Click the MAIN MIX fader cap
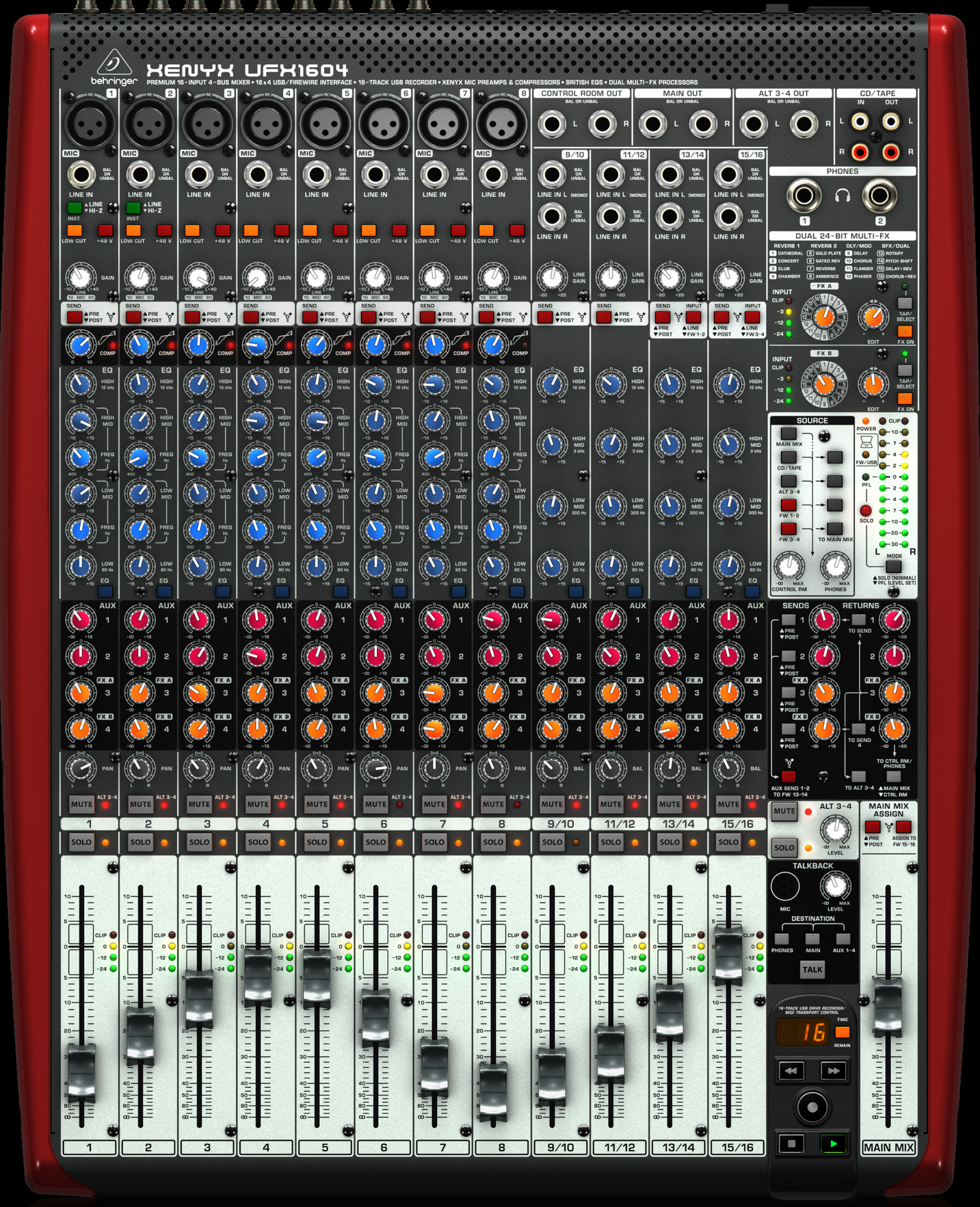The height and width of the screenshot is (1207, 980). [888, 1006]
